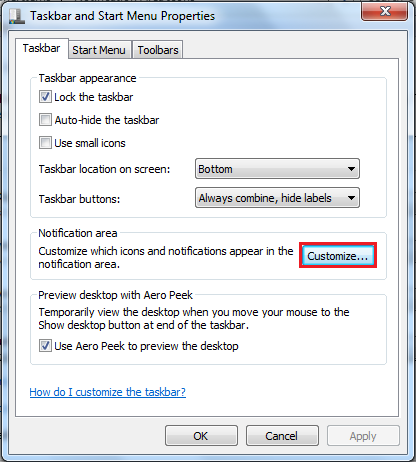Switch to the Start Menu tab
The height and width of the screenshot is (462, 416).
(x=99, y=50)
